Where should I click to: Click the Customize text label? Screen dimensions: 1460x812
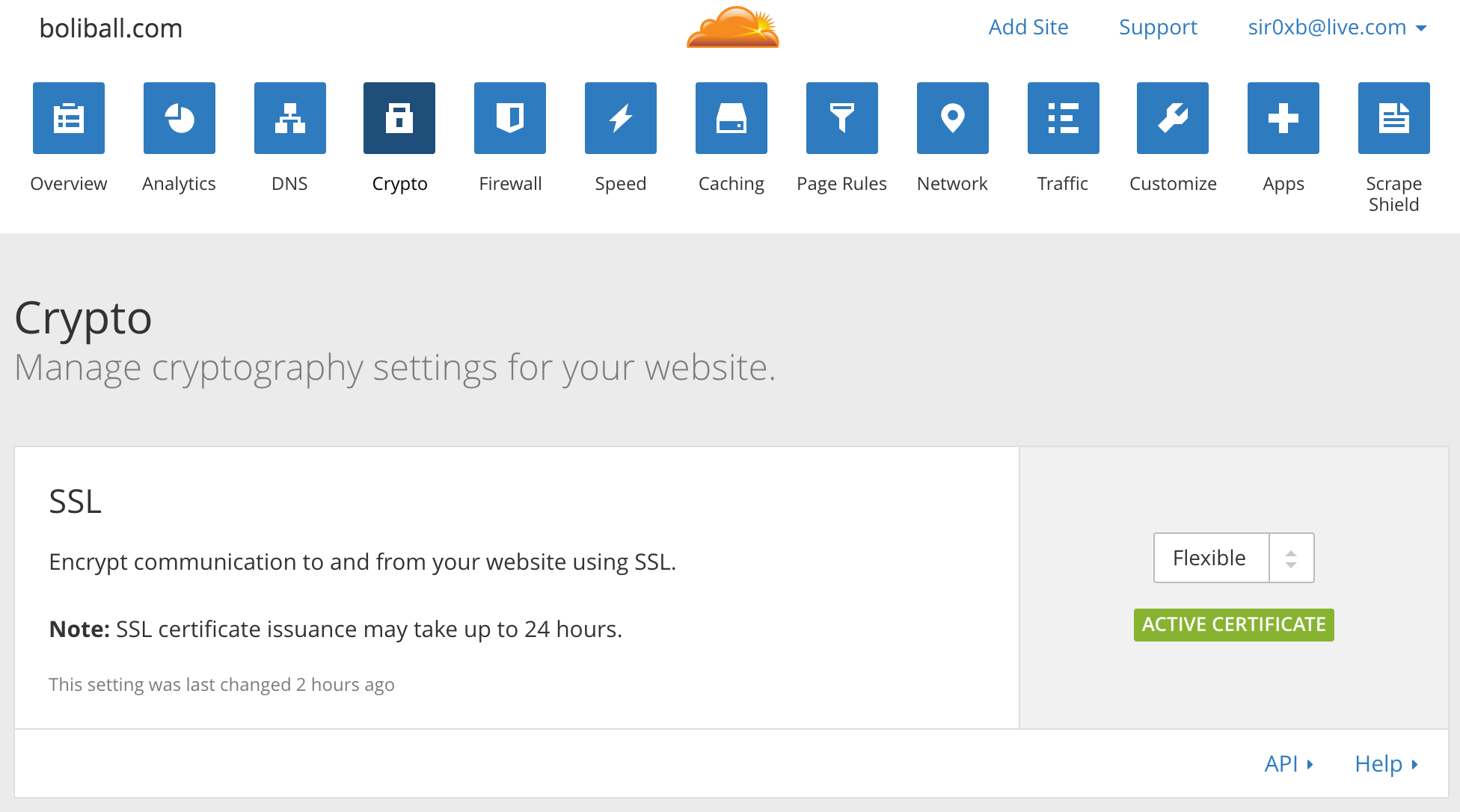coord(1173,184)
